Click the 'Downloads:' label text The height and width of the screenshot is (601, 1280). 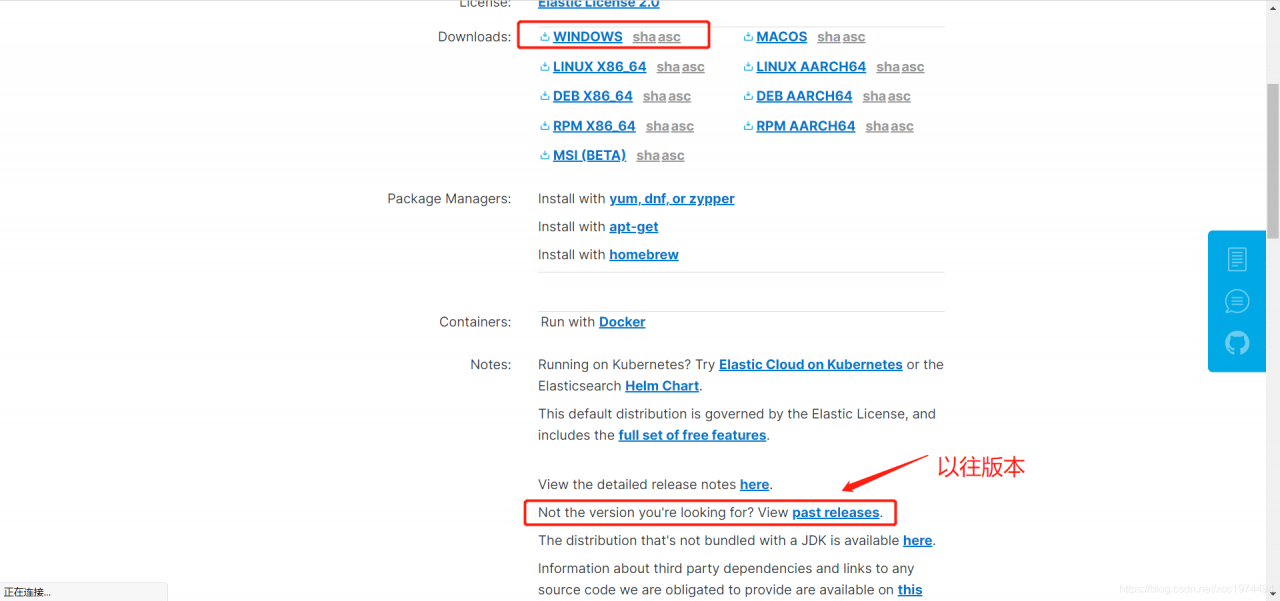(x=474, y=37)
